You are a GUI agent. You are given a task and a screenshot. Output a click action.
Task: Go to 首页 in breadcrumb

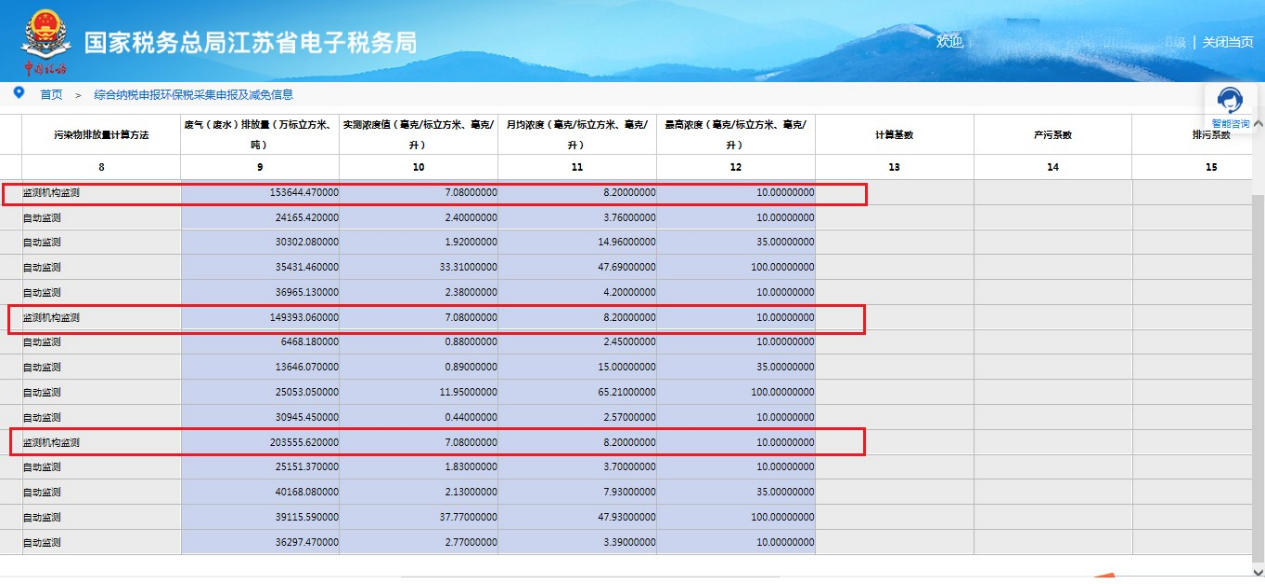(51, 95)
